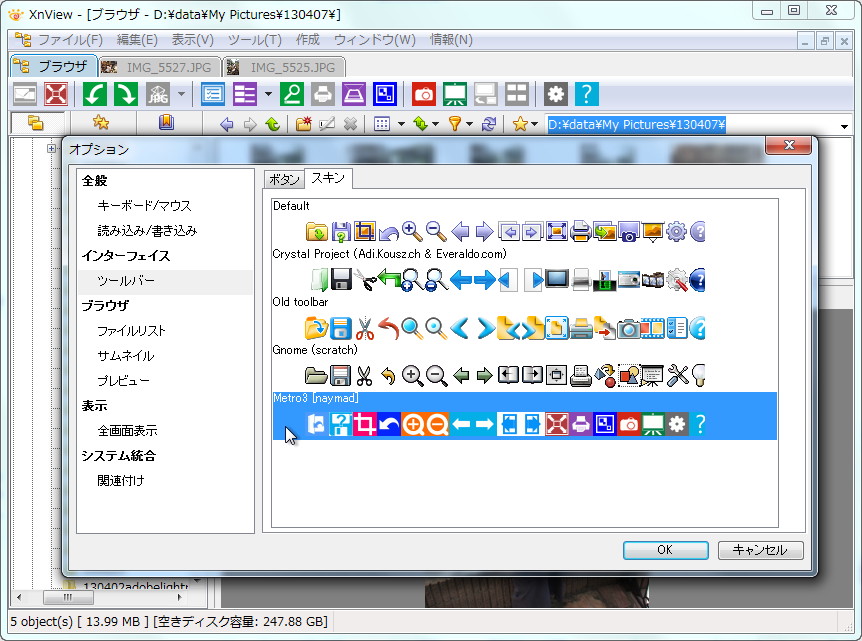Click the rotate left toolbar icon

click(x=95, y=95)
